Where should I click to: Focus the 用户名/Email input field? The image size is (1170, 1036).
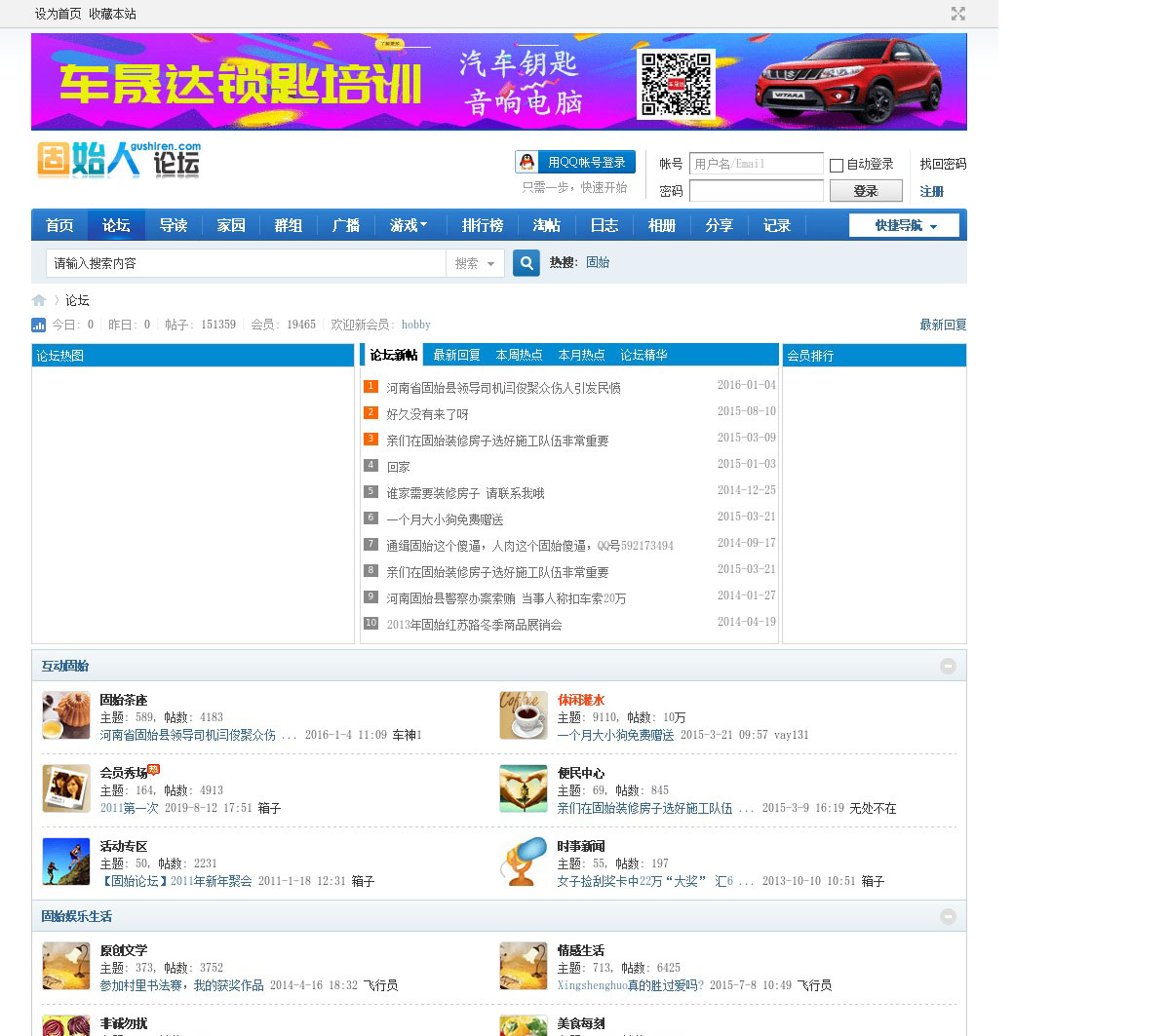point(757,164)
